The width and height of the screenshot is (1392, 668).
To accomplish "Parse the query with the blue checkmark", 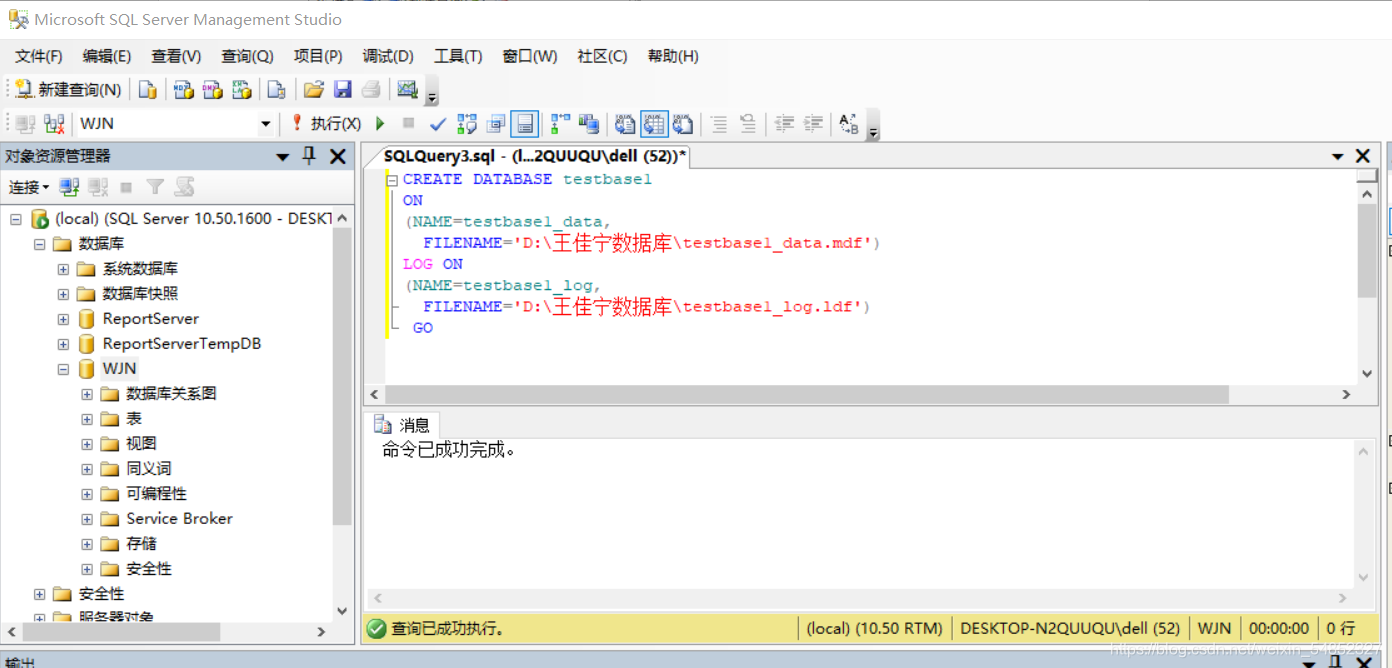I will [x=437, y=124].
